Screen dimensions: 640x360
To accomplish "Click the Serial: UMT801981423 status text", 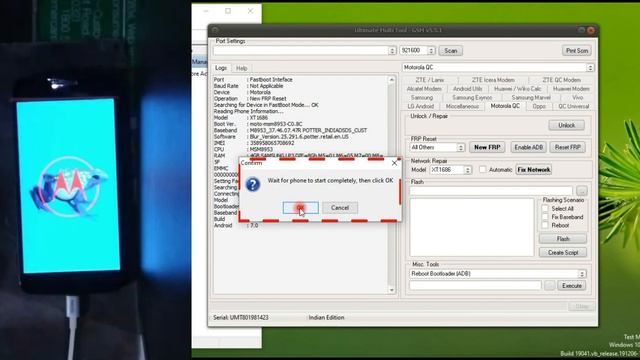I will 241,318.
